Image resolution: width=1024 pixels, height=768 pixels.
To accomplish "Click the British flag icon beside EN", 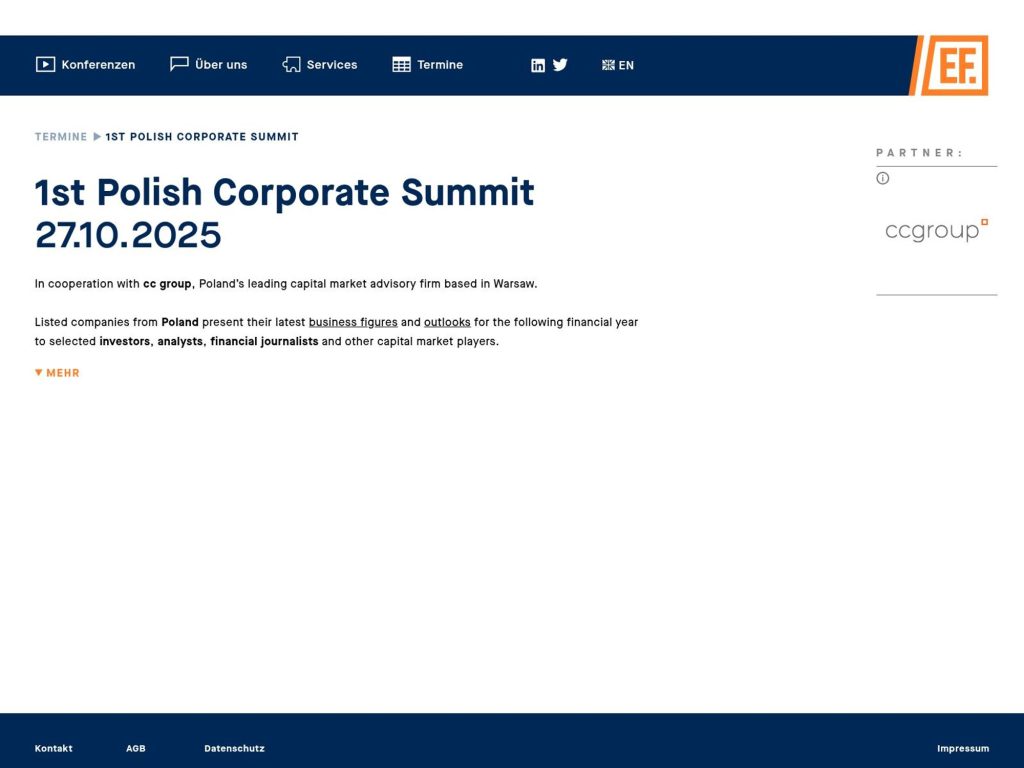I will (x=606, y=65).
